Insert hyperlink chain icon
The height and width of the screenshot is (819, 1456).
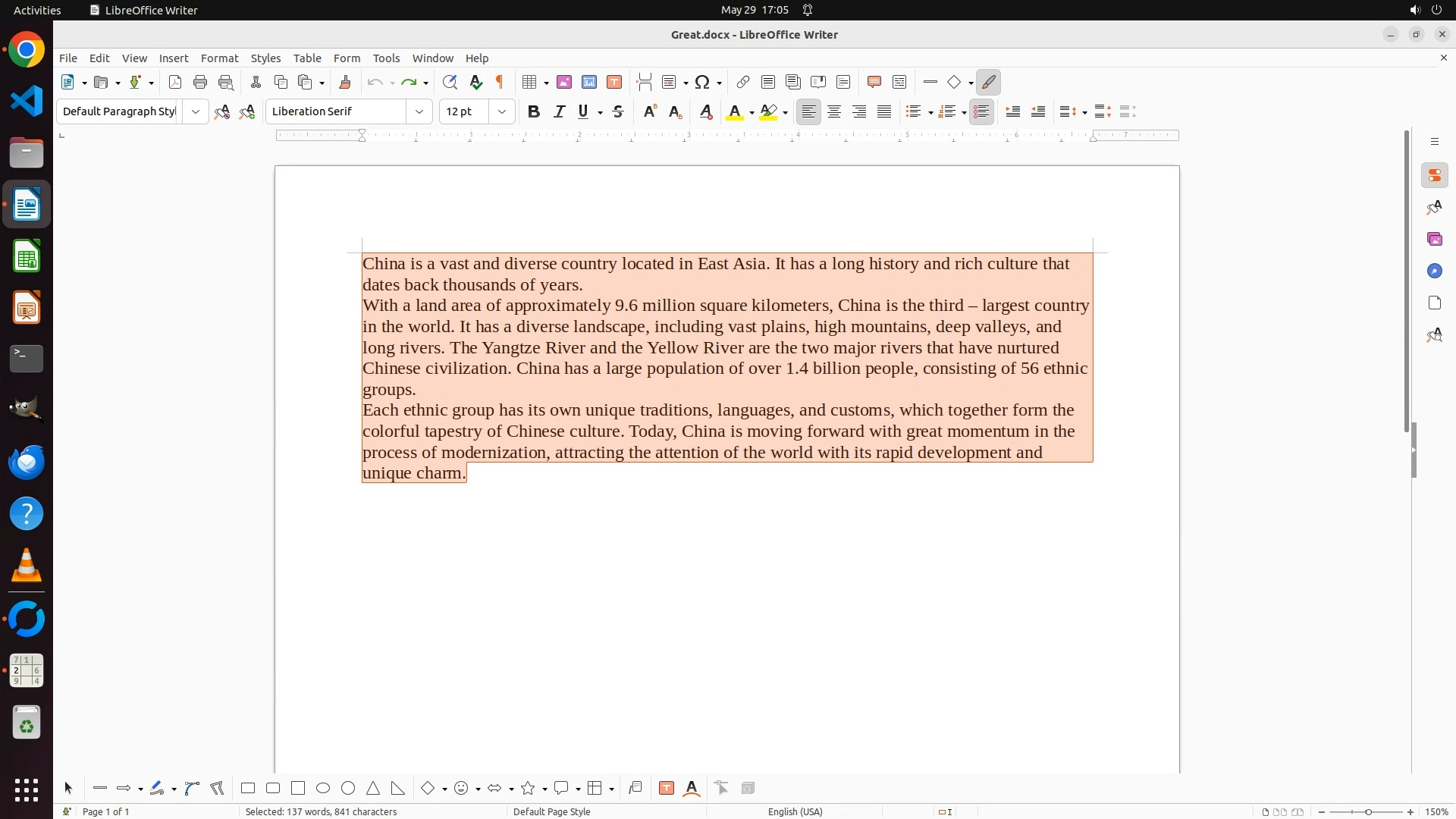[743, 82]
